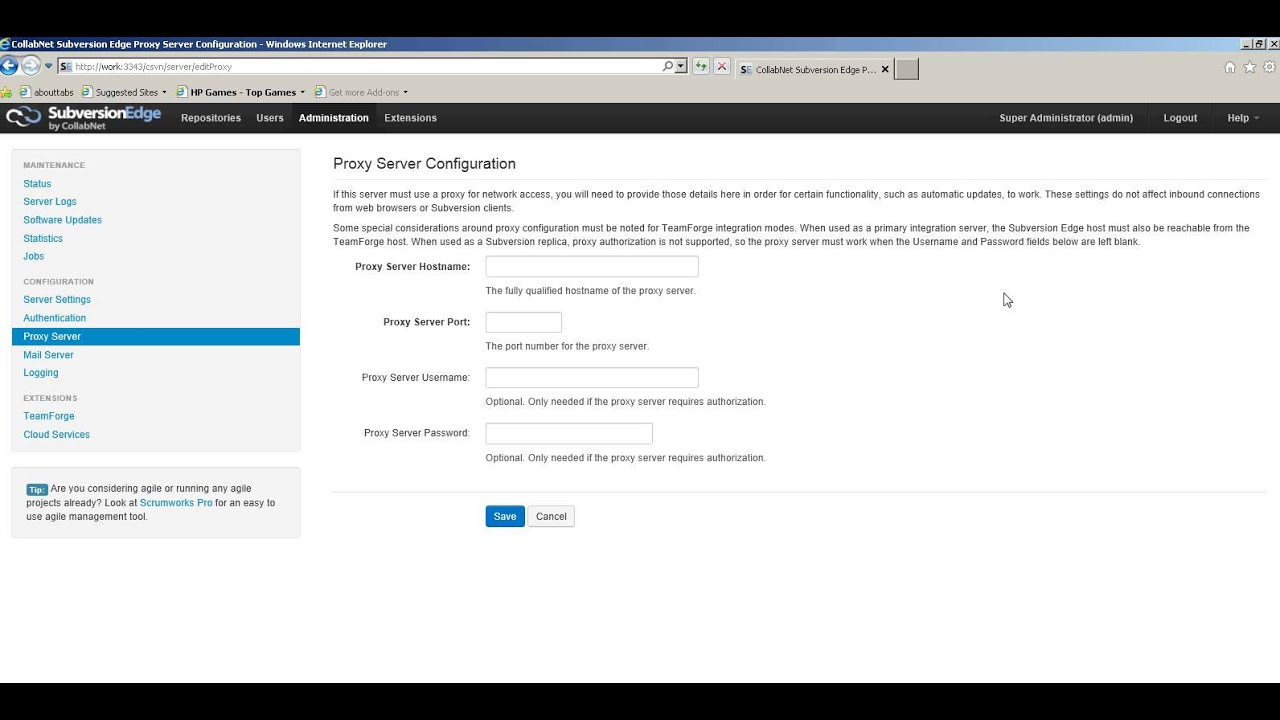This screenshot has height=720, width=1280.
Task: Click the browser Forward arrow button
Action: [31, 66]
